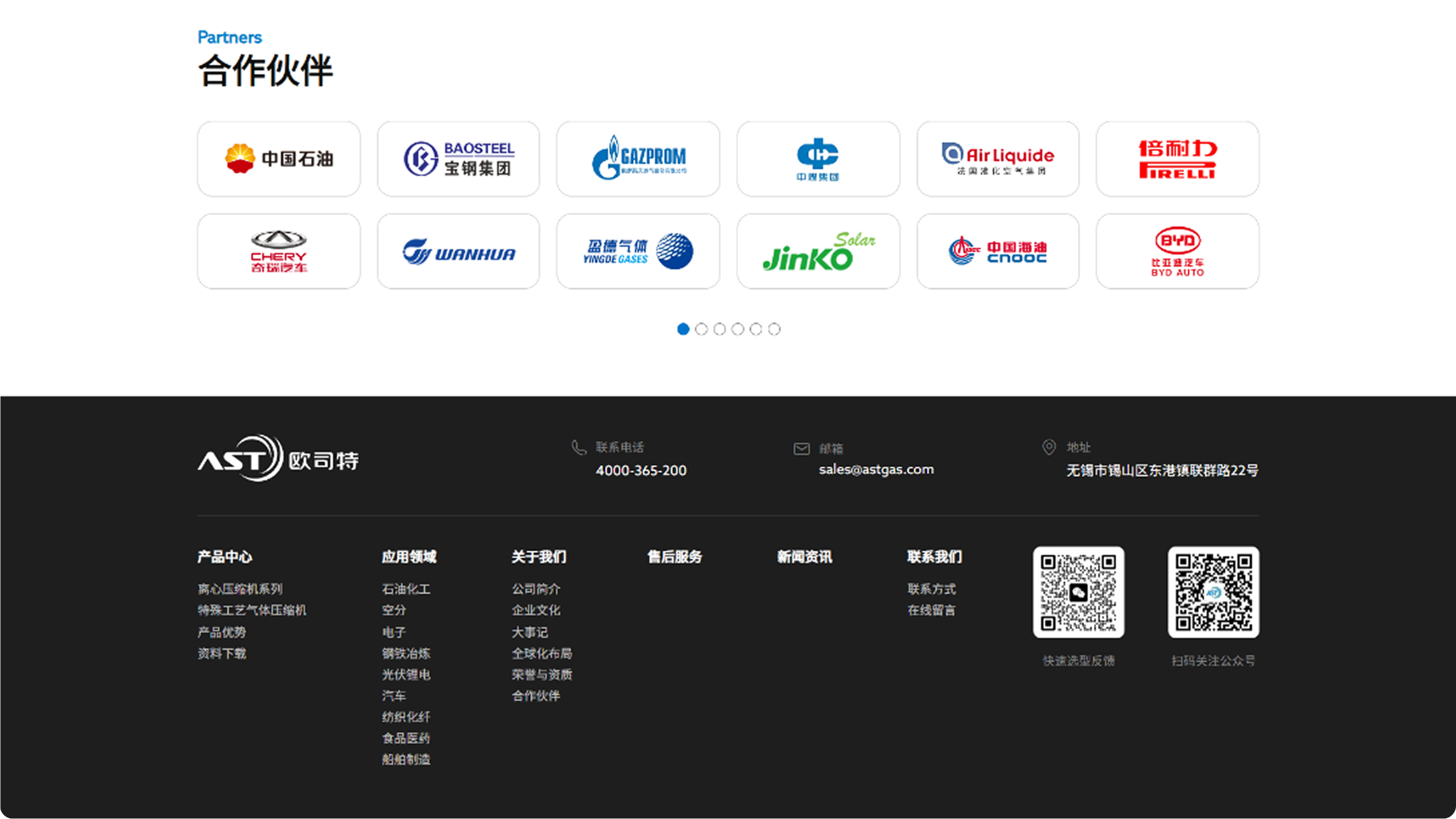Click the BAOSTEEL 宝钢集团 logo
The width and height of the screenshot is (1456, 819).
(459, 158)
